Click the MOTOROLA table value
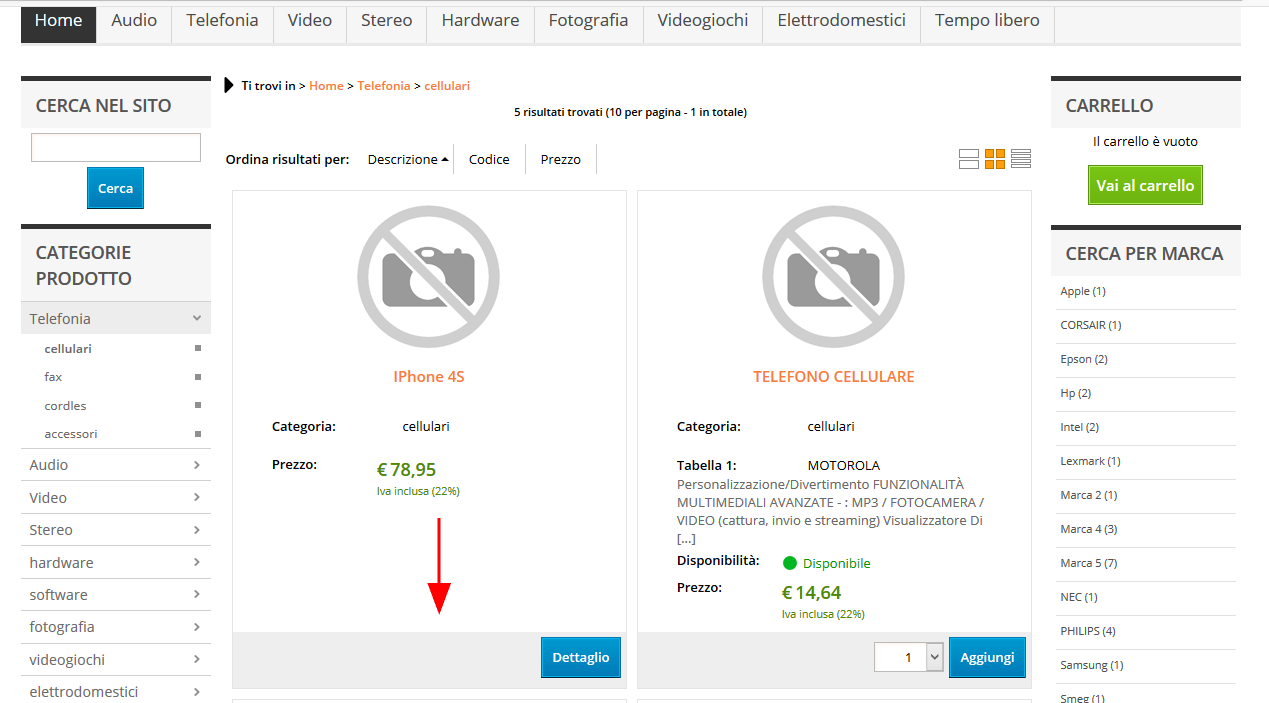Image resolution: width=1269 pixels, height=703 pixels. 844,466
